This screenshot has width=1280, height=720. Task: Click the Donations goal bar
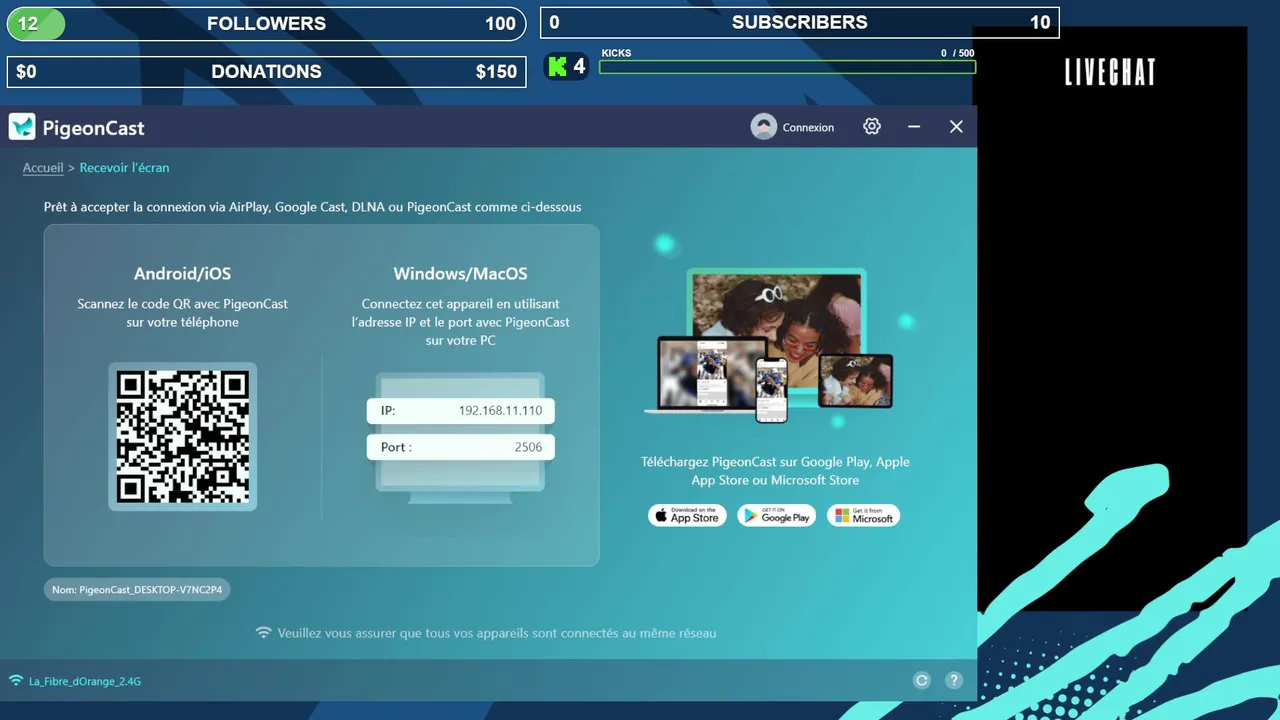coord(266,72)
